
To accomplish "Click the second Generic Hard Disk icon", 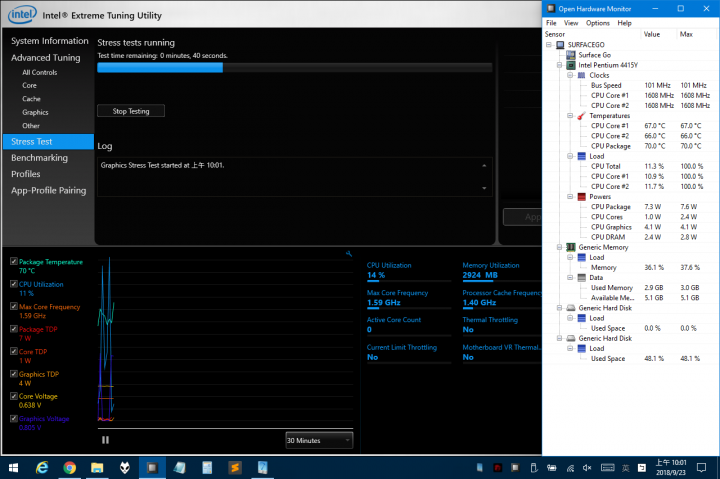I will pyautogui.click(x=571, y=338).
